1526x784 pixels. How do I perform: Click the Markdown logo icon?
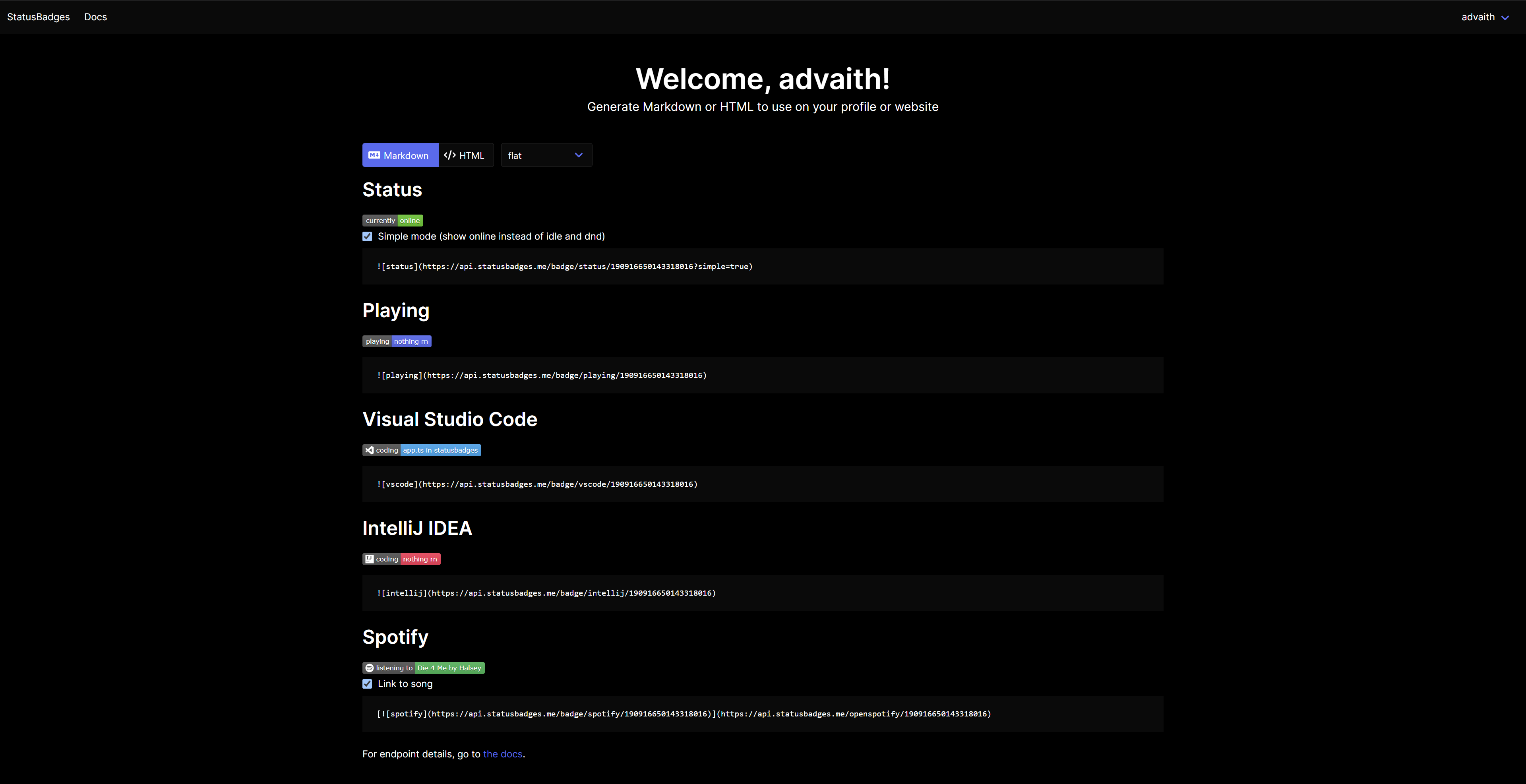point(374,155)
